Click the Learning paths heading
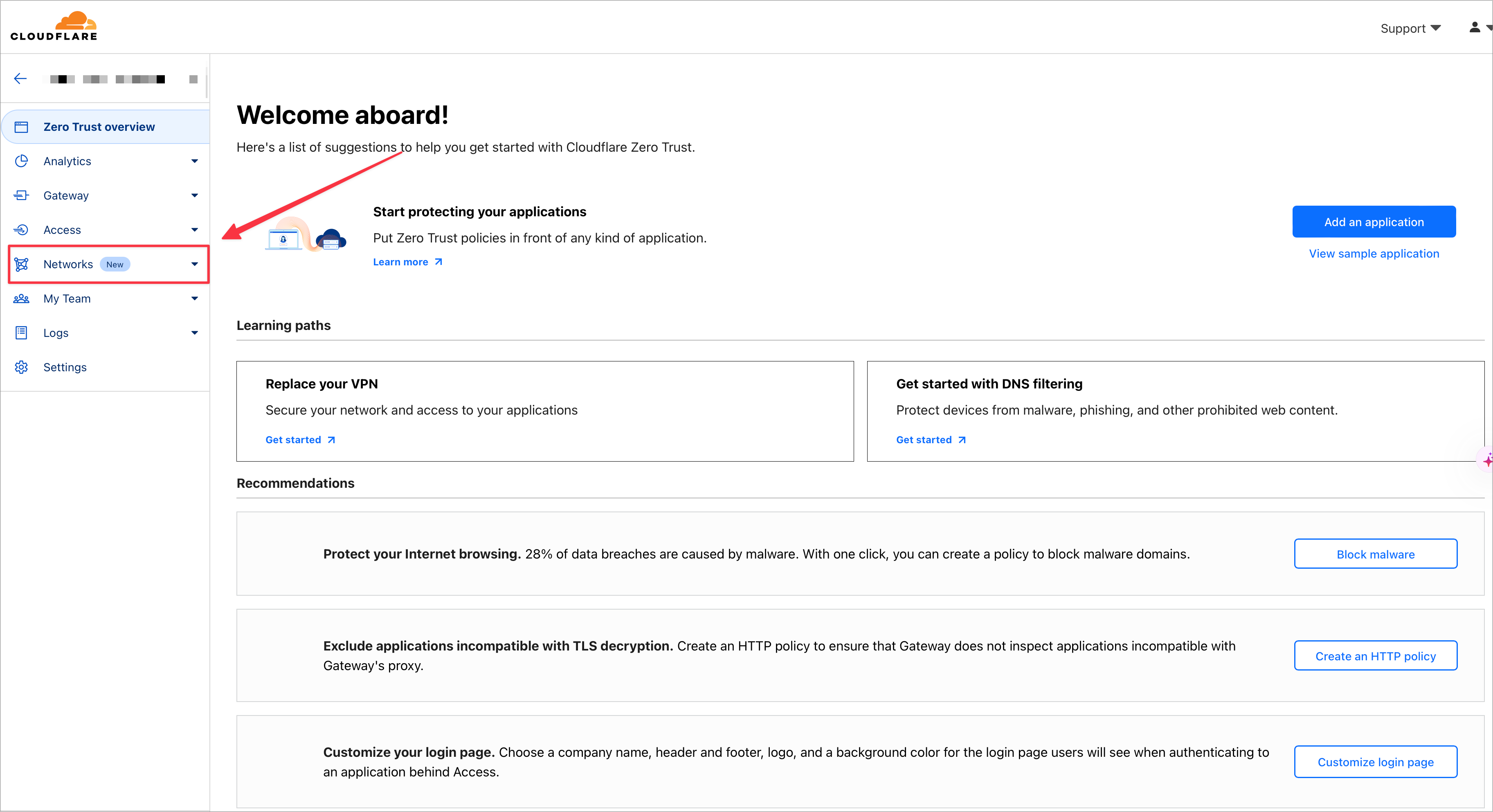The width and height of the screenshot is (1493, 812). pos(283,325)
